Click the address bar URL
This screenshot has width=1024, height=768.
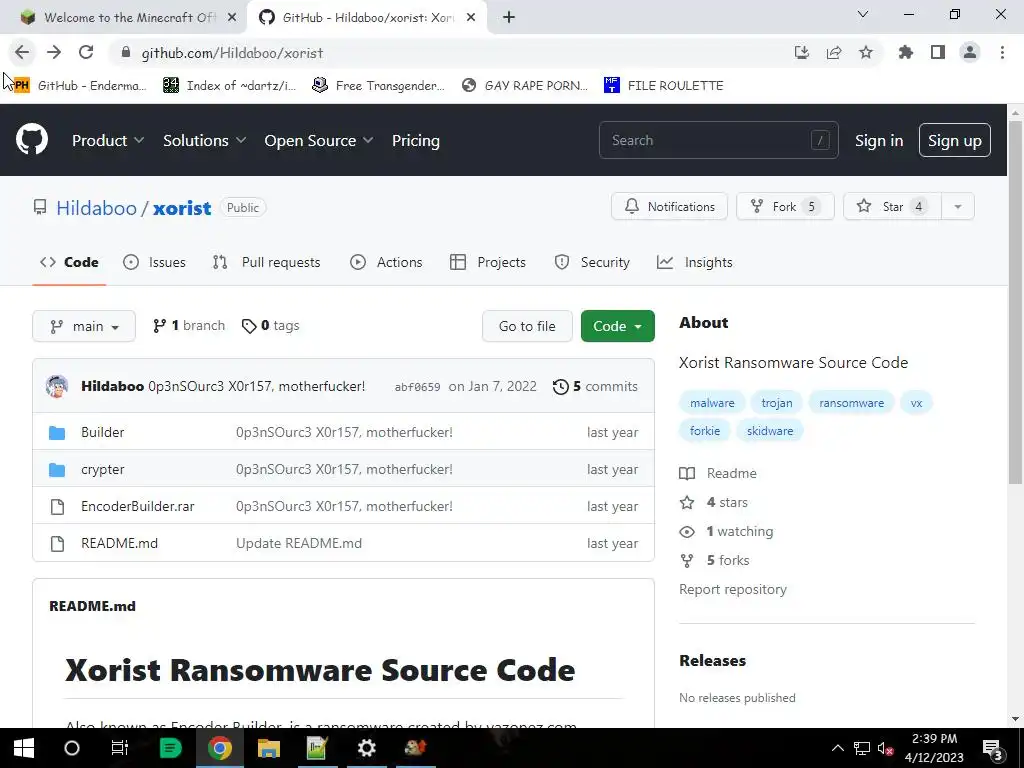[232, 53]
